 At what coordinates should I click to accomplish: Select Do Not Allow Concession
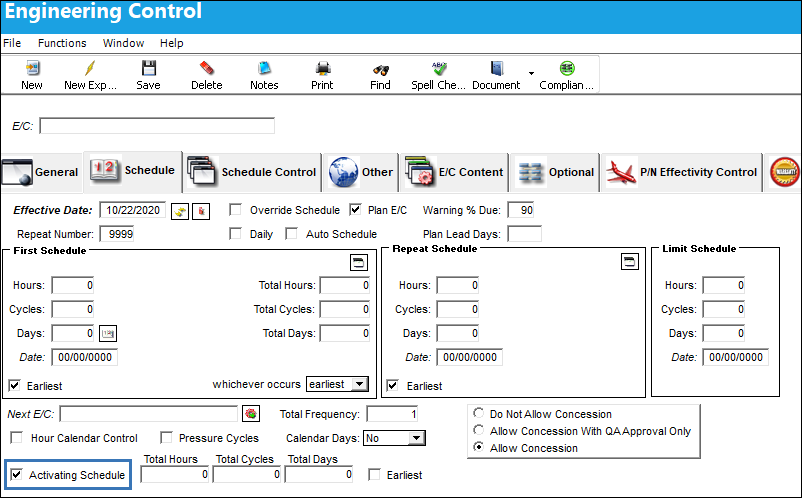(478, 413)
